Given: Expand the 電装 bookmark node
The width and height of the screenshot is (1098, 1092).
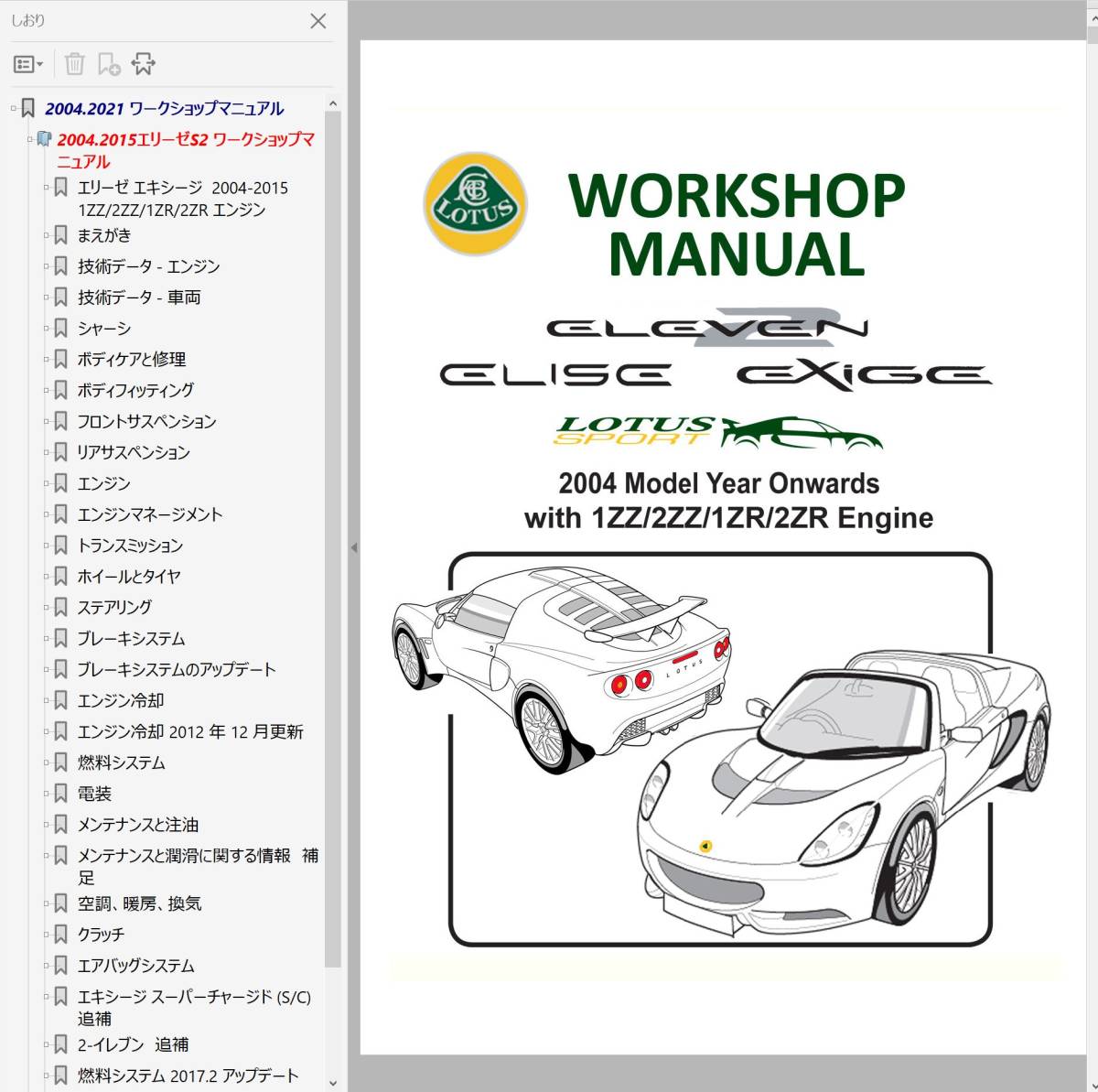Looking at the screenshot, I should tap(46, 794).
